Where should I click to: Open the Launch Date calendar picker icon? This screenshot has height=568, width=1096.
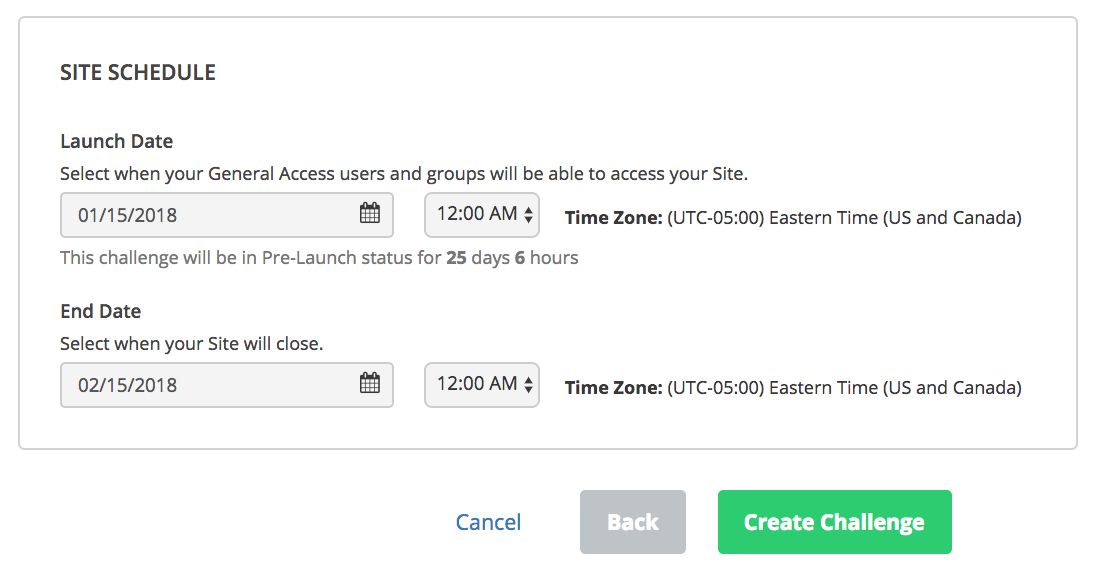(370, 213)
